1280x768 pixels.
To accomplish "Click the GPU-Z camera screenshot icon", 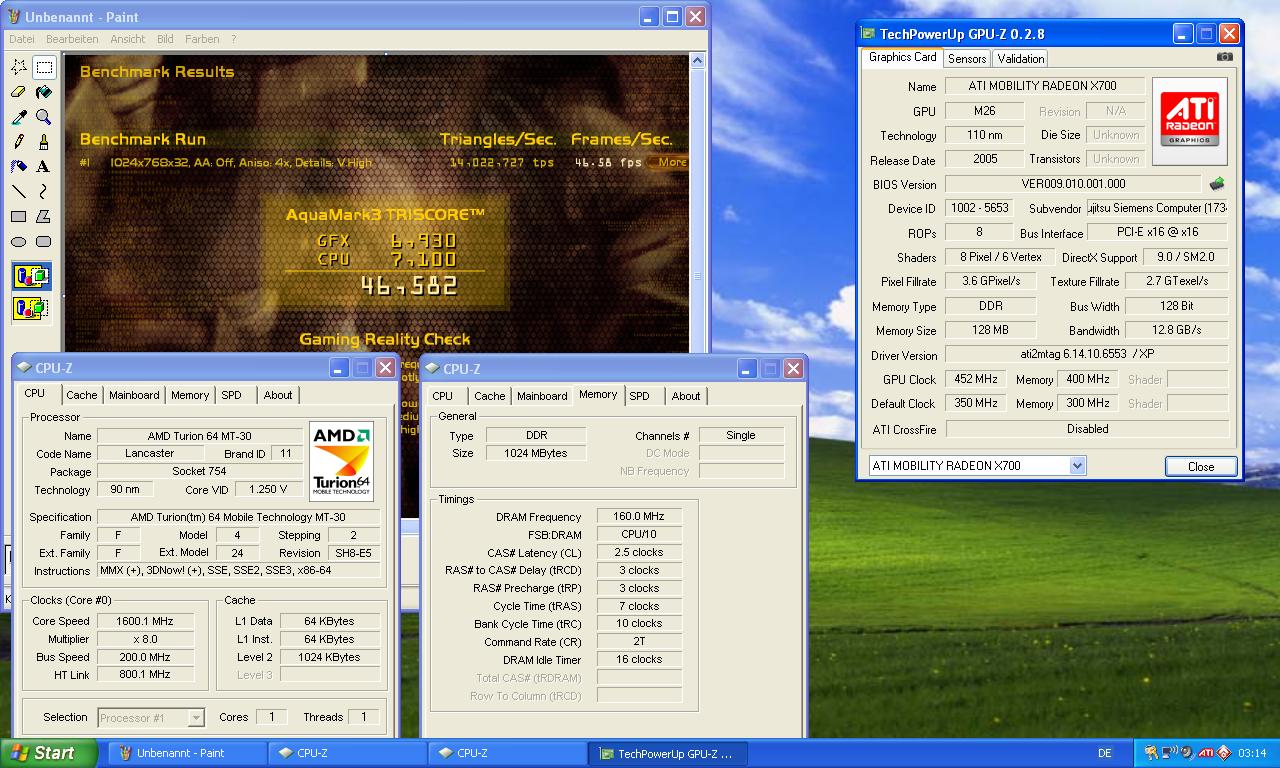I will click(x=1225, y=57).
